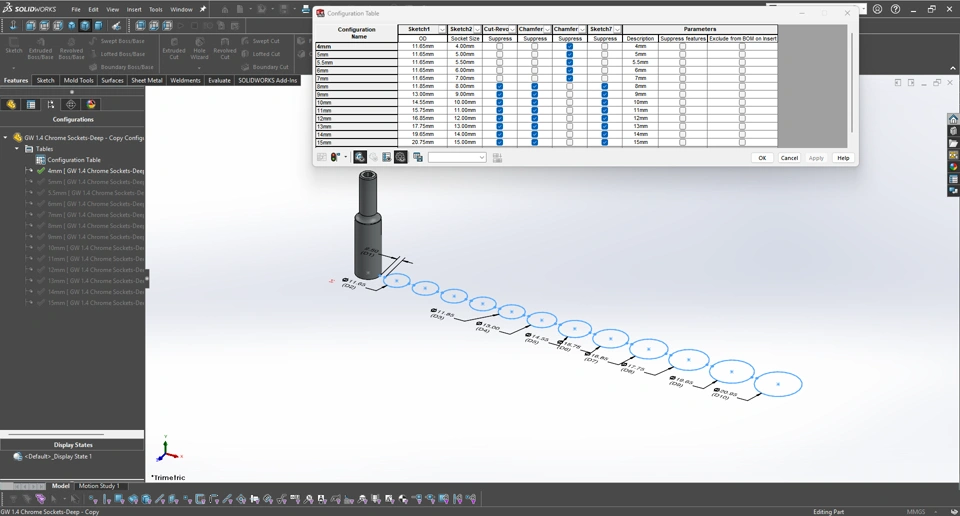Open the FeatureManager design tree tab

(11, 105)
